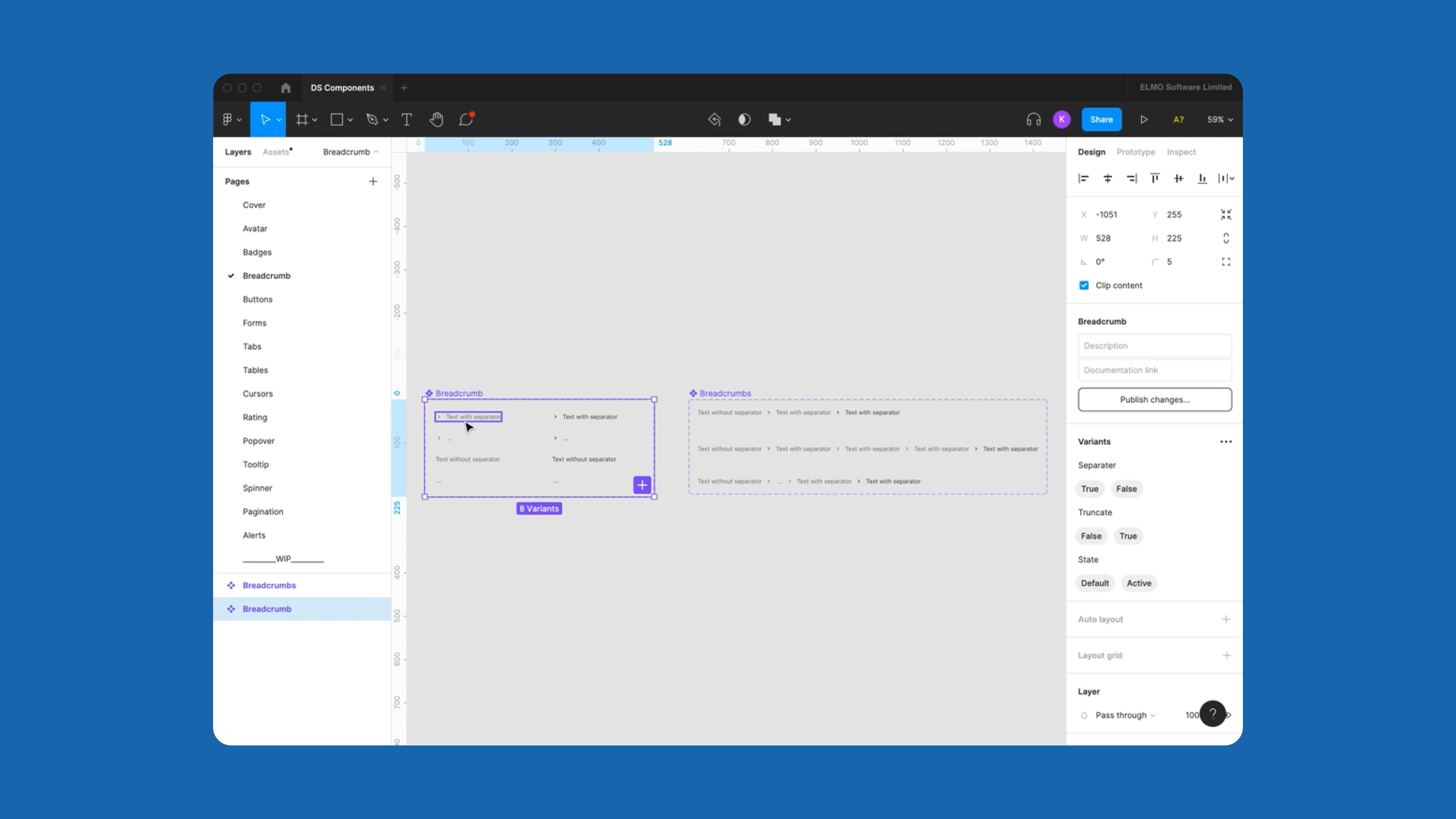Click the boolean union icon
Viewport: 1456px width, 819px height.
click(x=774, y=119)
